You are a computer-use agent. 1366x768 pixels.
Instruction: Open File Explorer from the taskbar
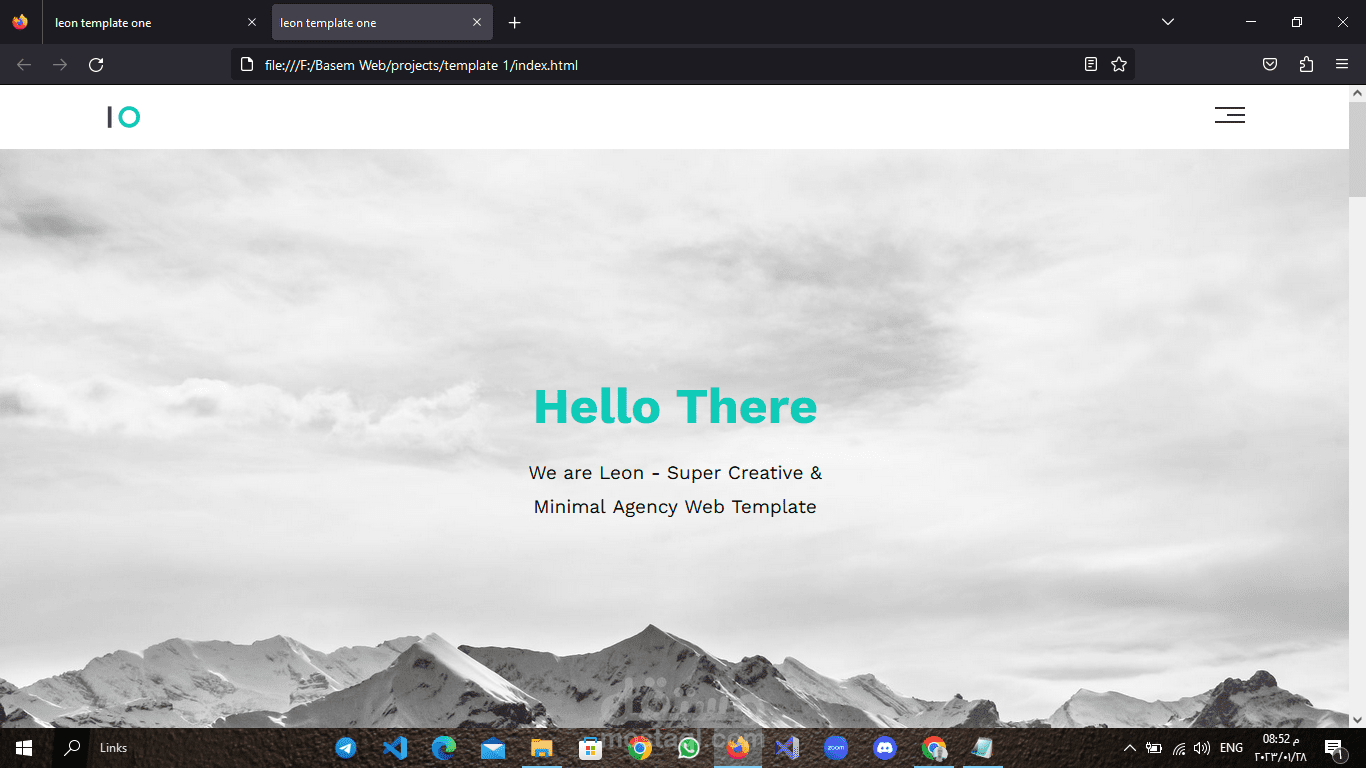coord(542,748)
